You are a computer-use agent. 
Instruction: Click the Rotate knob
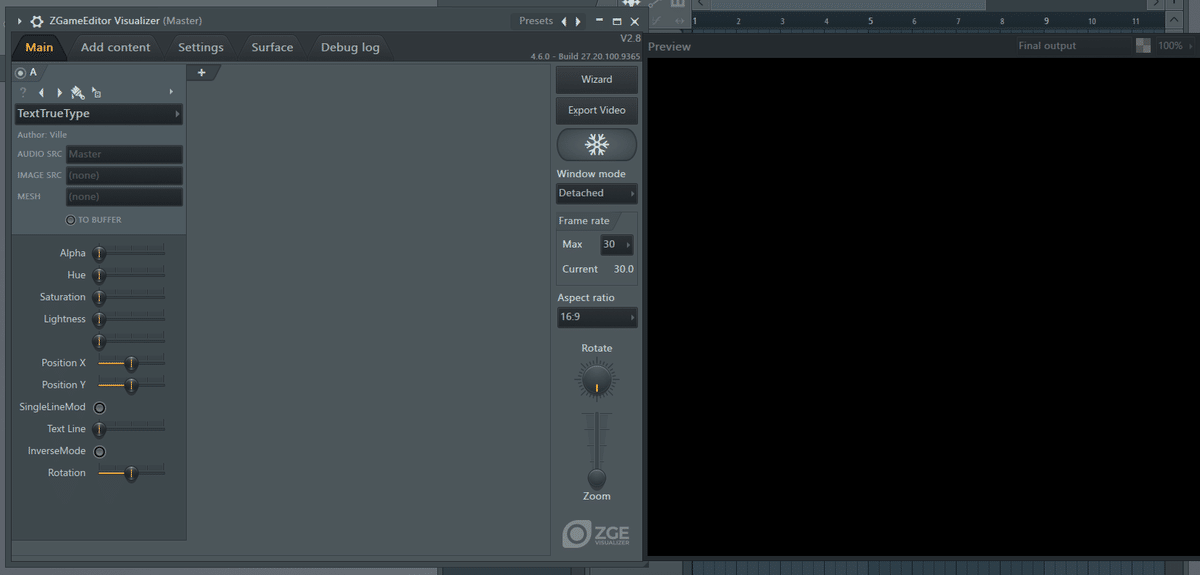597,381
